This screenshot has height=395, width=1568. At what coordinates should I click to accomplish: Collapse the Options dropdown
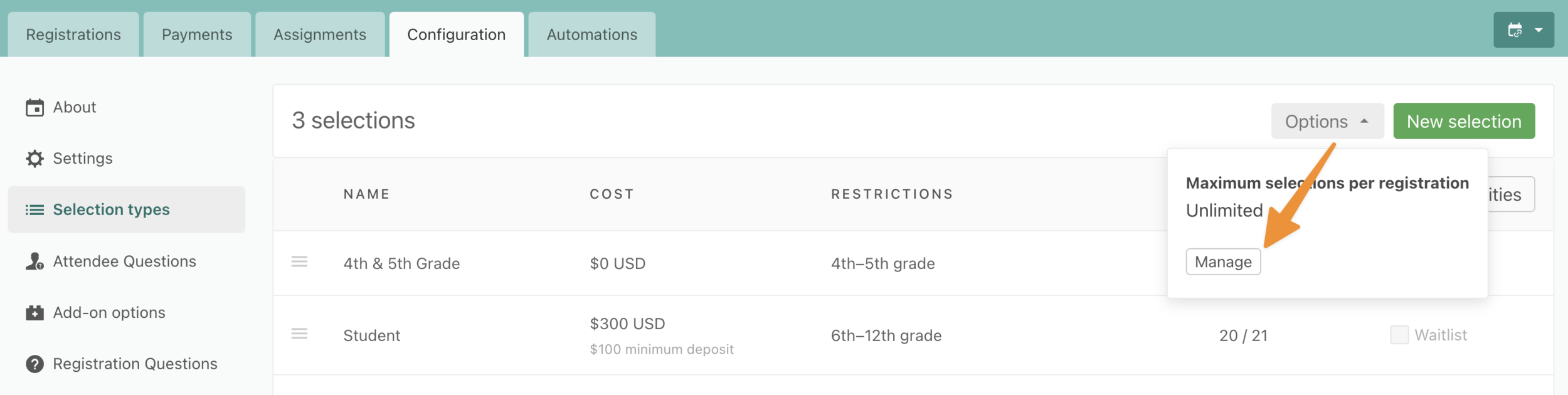coord(1327,121)
